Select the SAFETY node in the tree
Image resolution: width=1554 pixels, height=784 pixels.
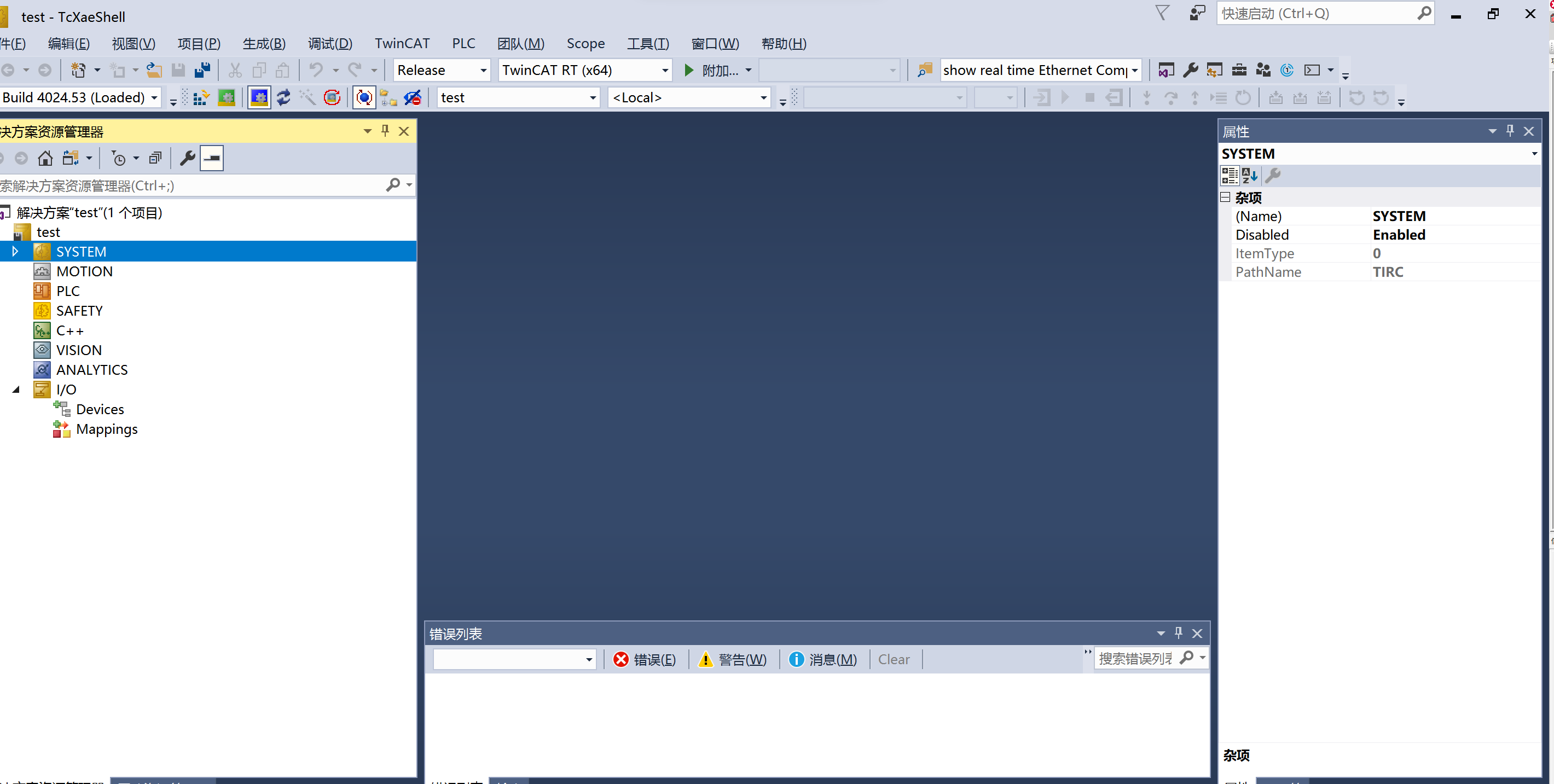79,311
